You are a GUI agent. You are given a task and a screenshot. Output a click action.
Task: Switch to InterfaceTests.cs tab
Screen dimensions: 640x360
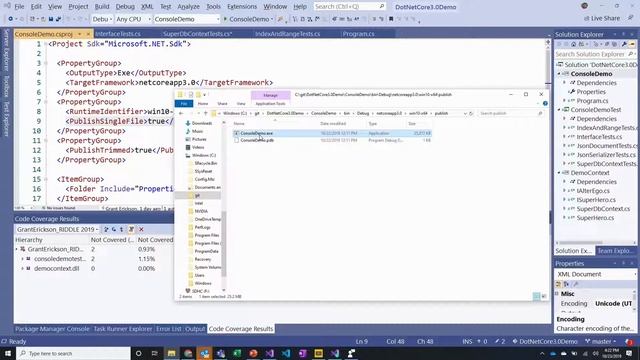point(118,34)
